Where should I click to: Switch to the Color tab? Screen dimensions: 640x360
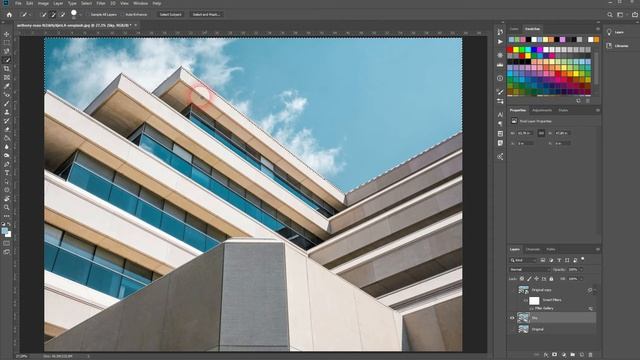514,29
